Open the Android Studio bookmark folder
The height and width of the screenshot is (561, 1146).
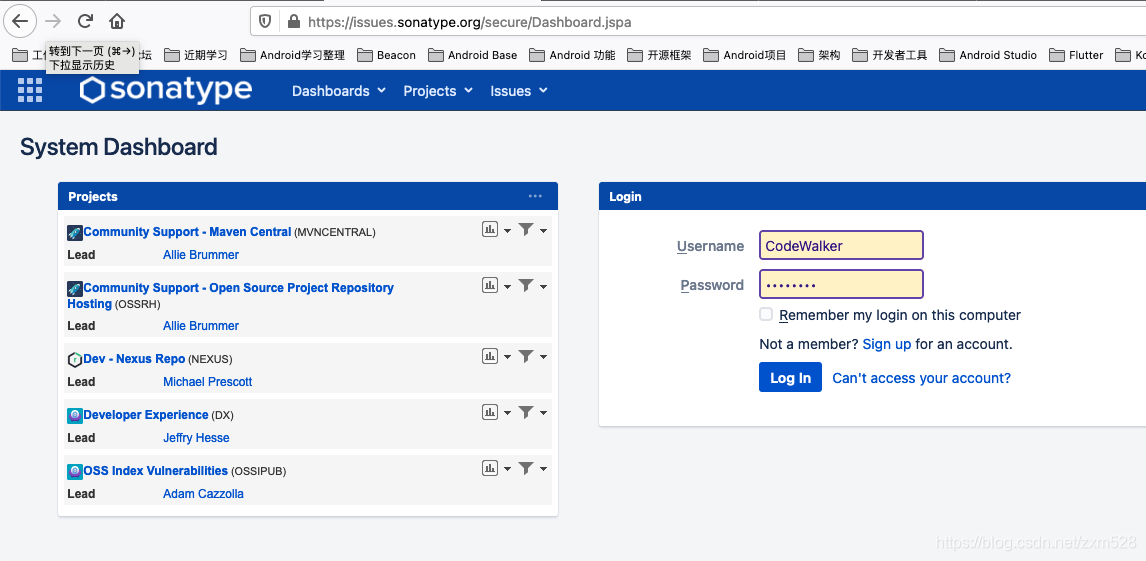[988, 55]
